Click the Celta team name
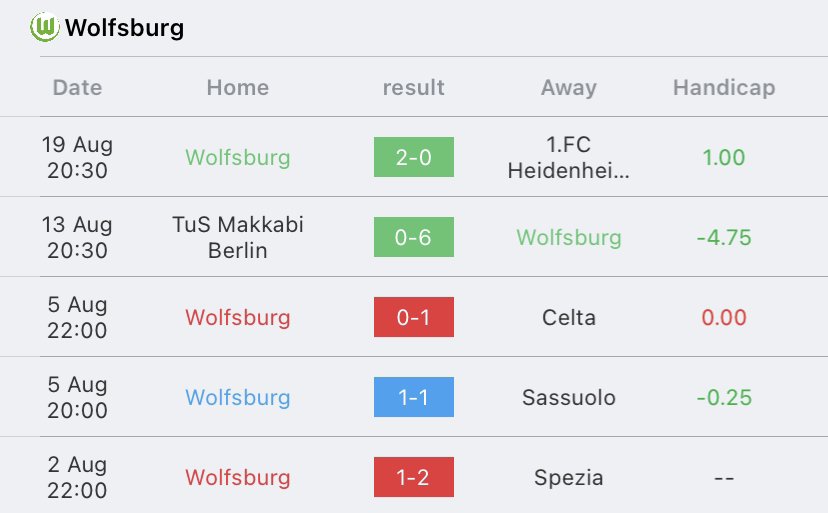This screenshot has height=513, width=828. [x=569, y=318]
